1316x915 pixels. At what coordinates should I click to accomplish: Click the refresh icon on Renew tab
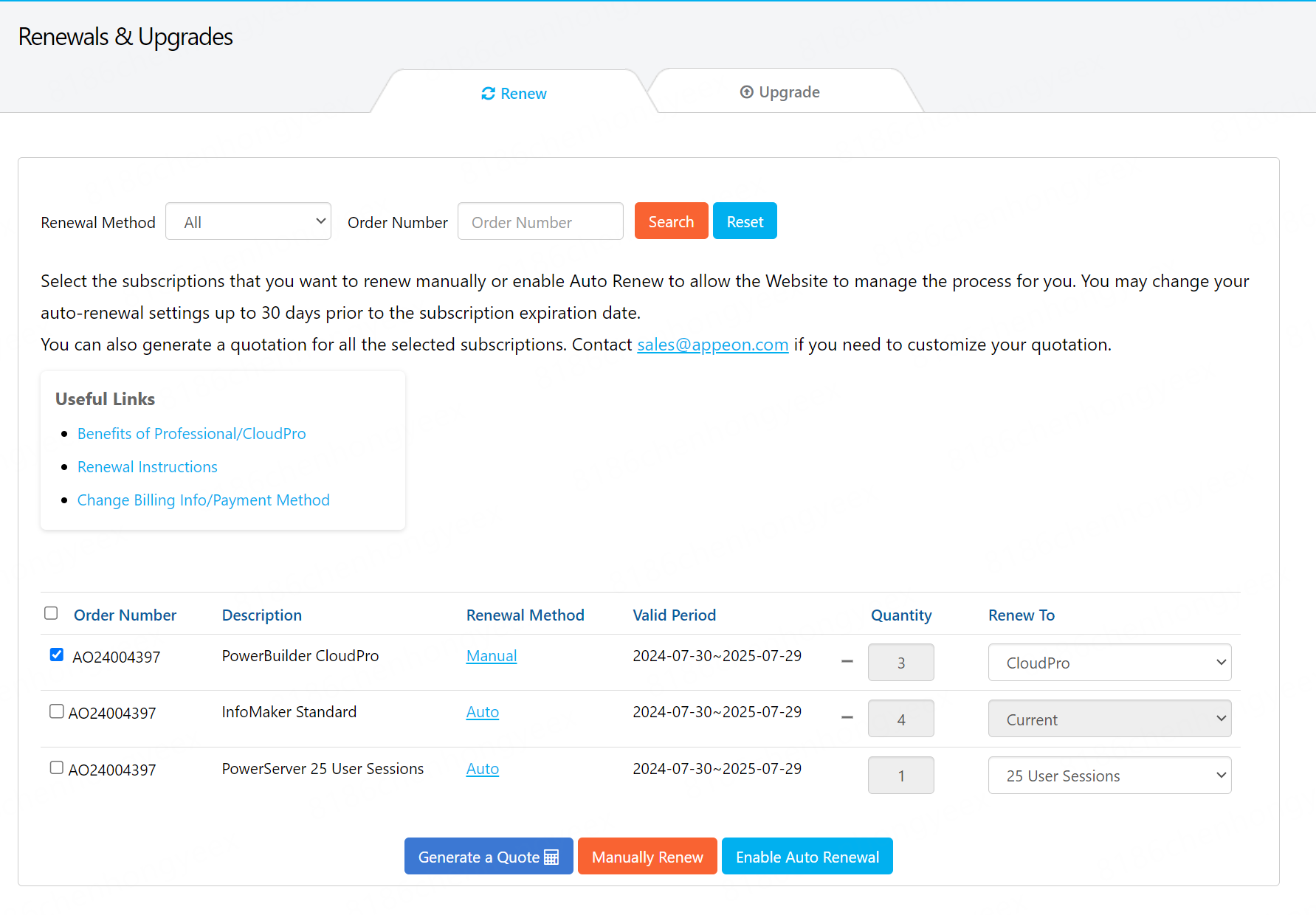[488, 94]
